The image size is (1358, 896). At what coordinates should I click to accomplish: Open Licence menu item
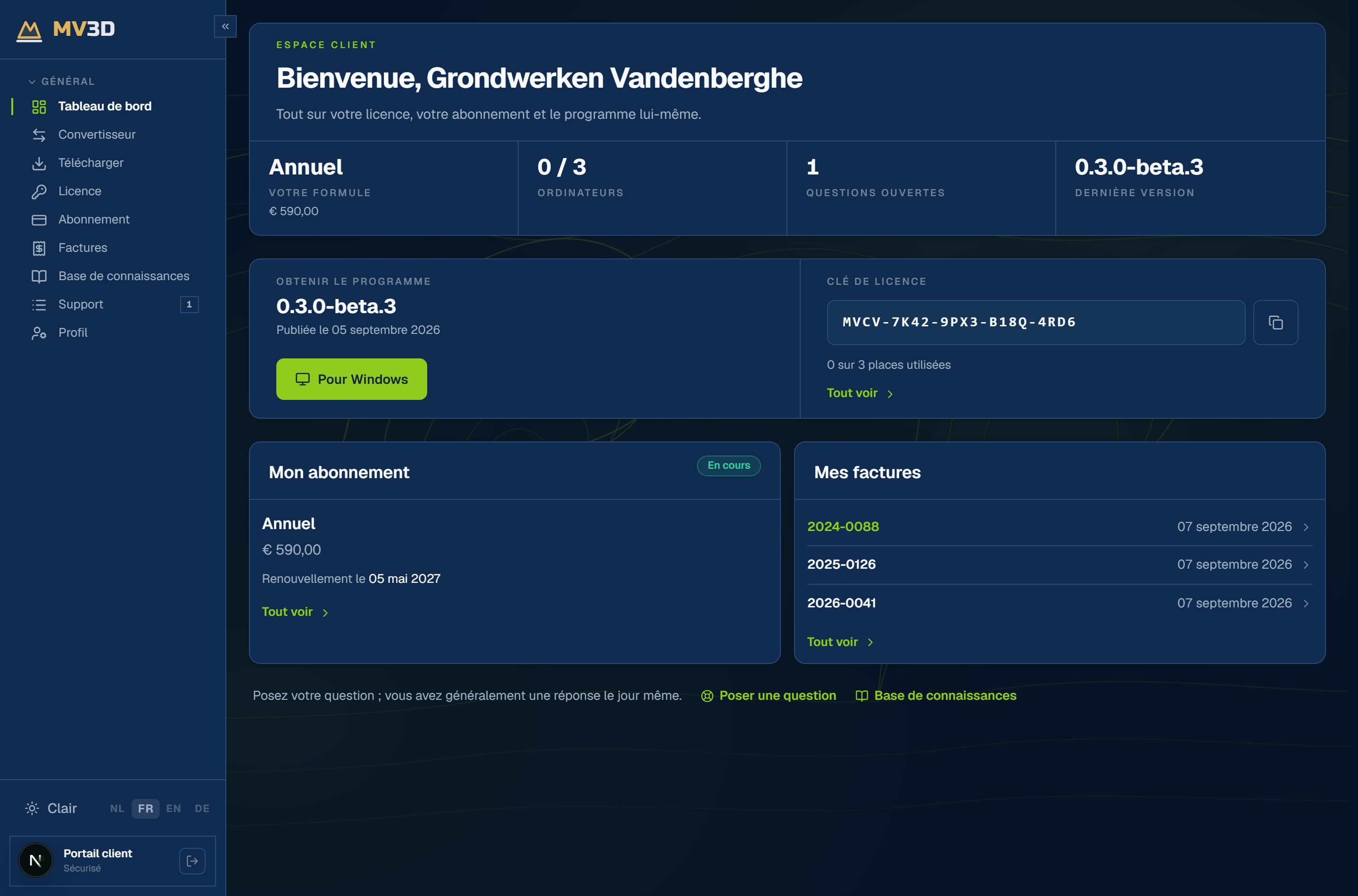113,191
